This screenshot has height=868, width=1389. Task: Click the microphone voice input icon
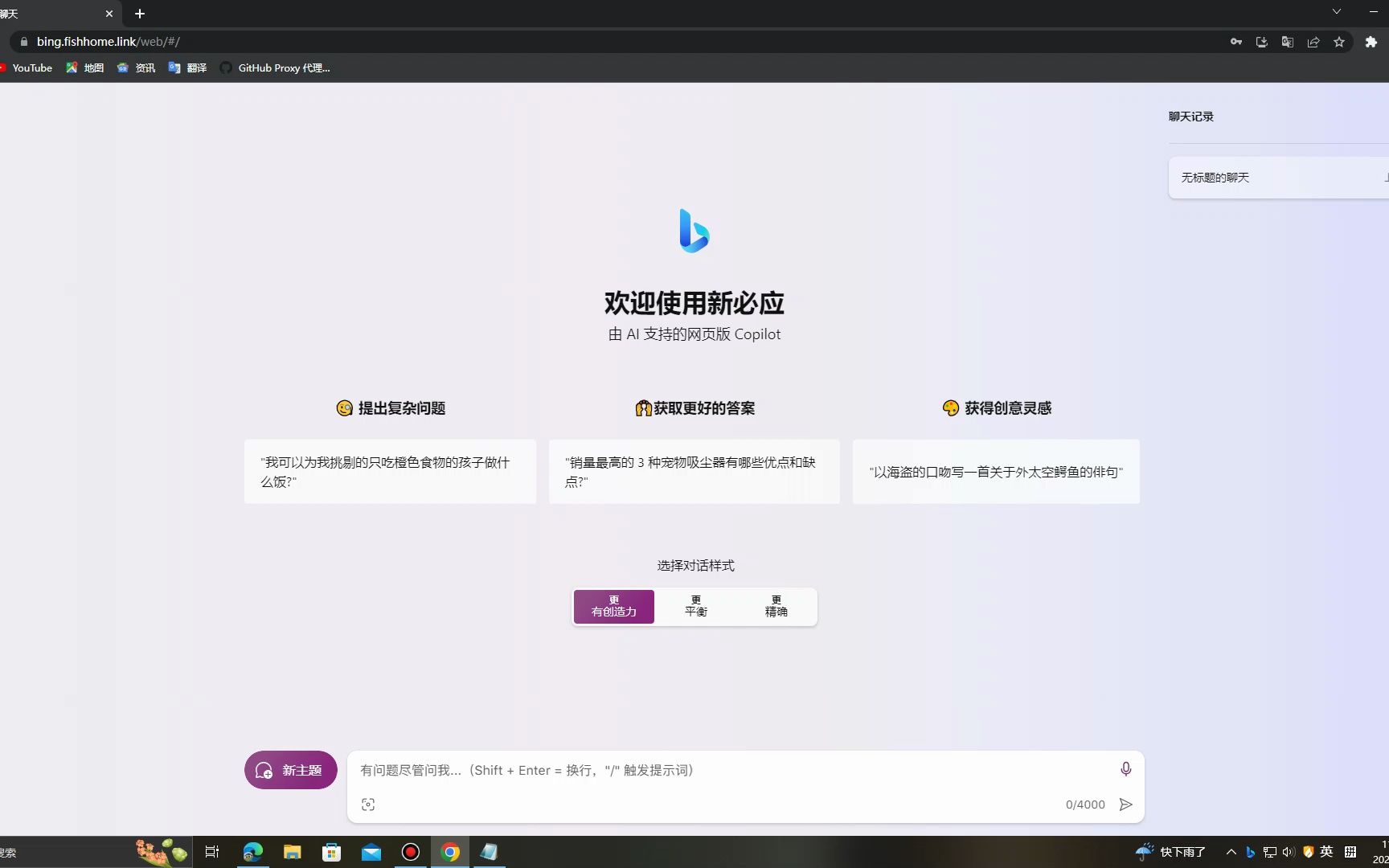coord(1125,769)
